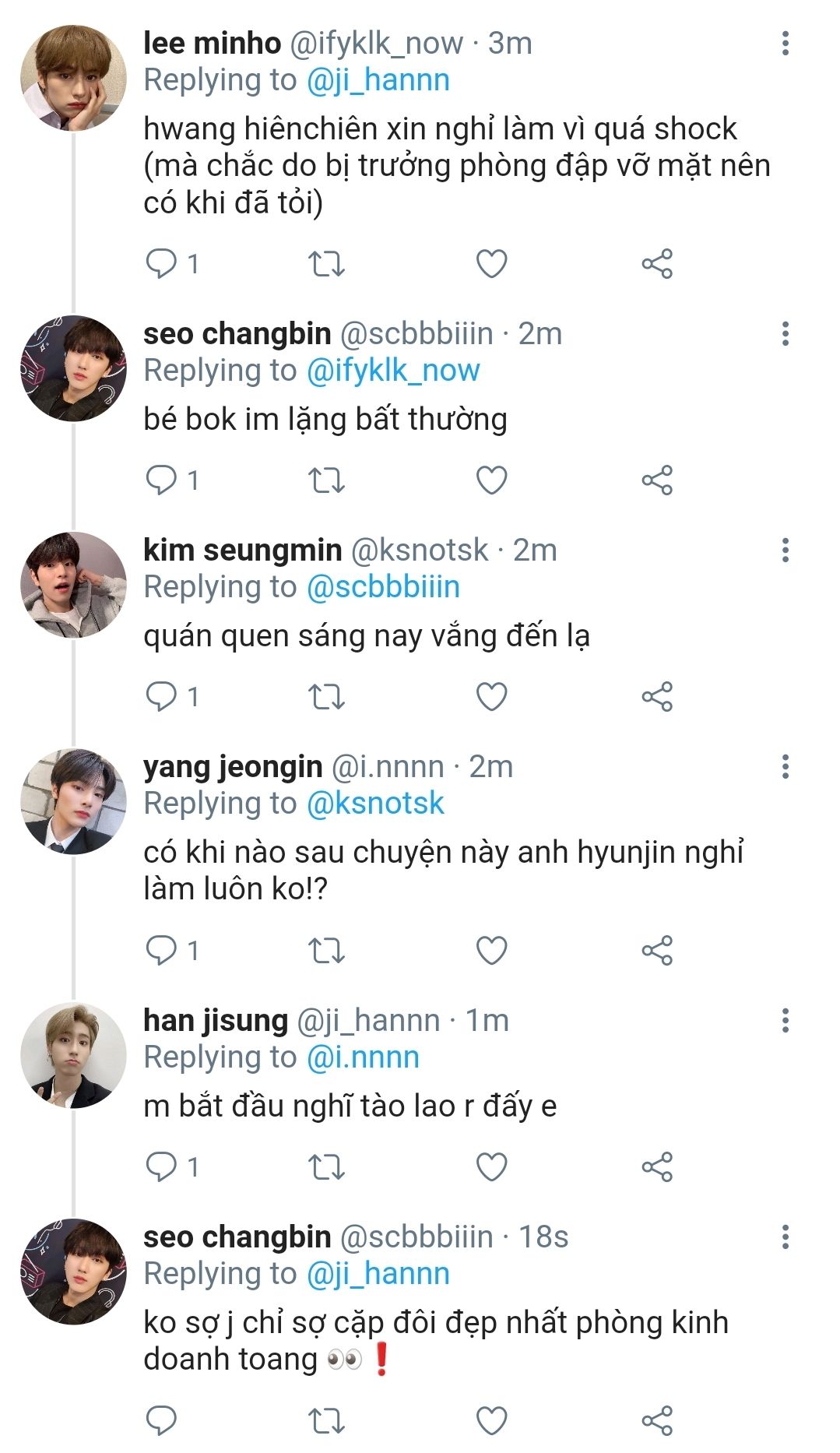Image resolution: width=840 pixels, height=1453 pixels.
Task: View yang jeongin's profile picture
Action: (73, 801)
